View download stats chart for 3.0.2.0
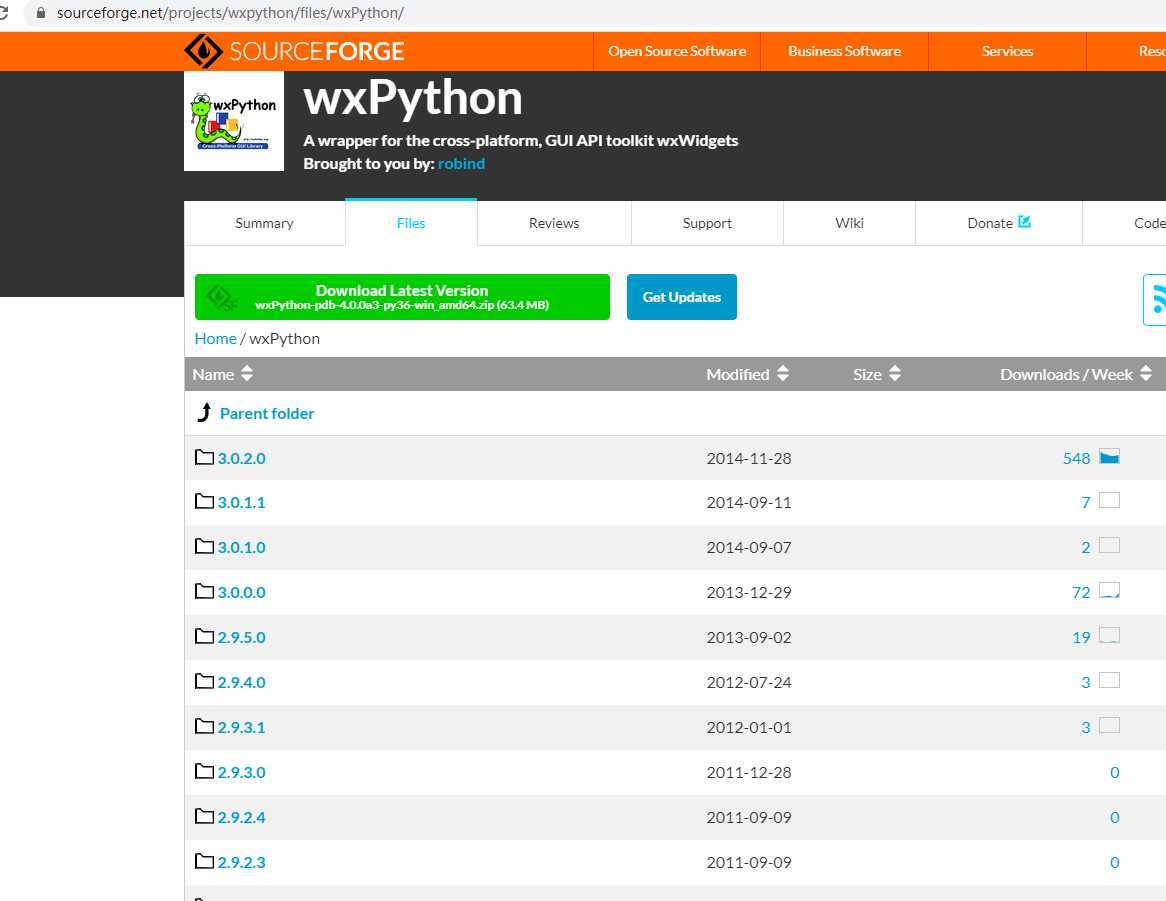 (x=1109, y=456)
